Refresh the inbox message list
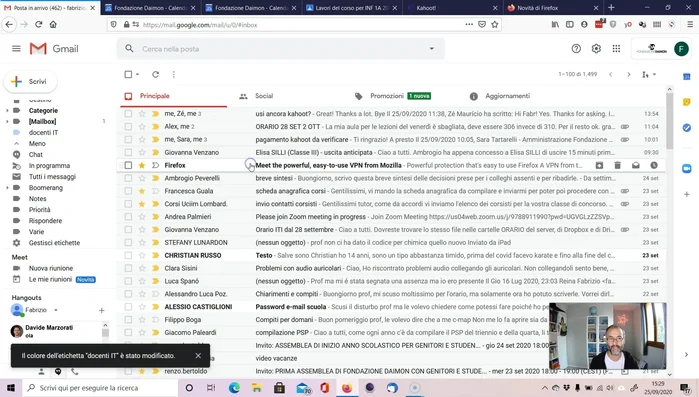 pos(155,74)
